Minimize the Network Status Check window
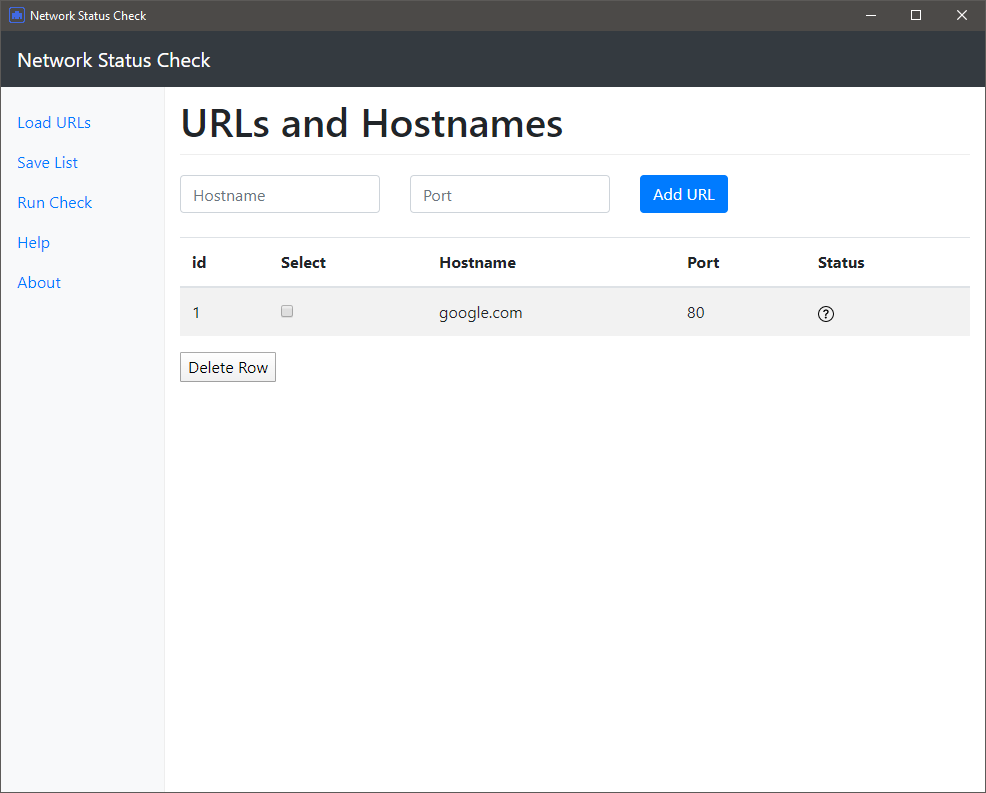Image resolution: width=986 pixels, height=793 pixels. pyautogui.click(x=871, y=15)
